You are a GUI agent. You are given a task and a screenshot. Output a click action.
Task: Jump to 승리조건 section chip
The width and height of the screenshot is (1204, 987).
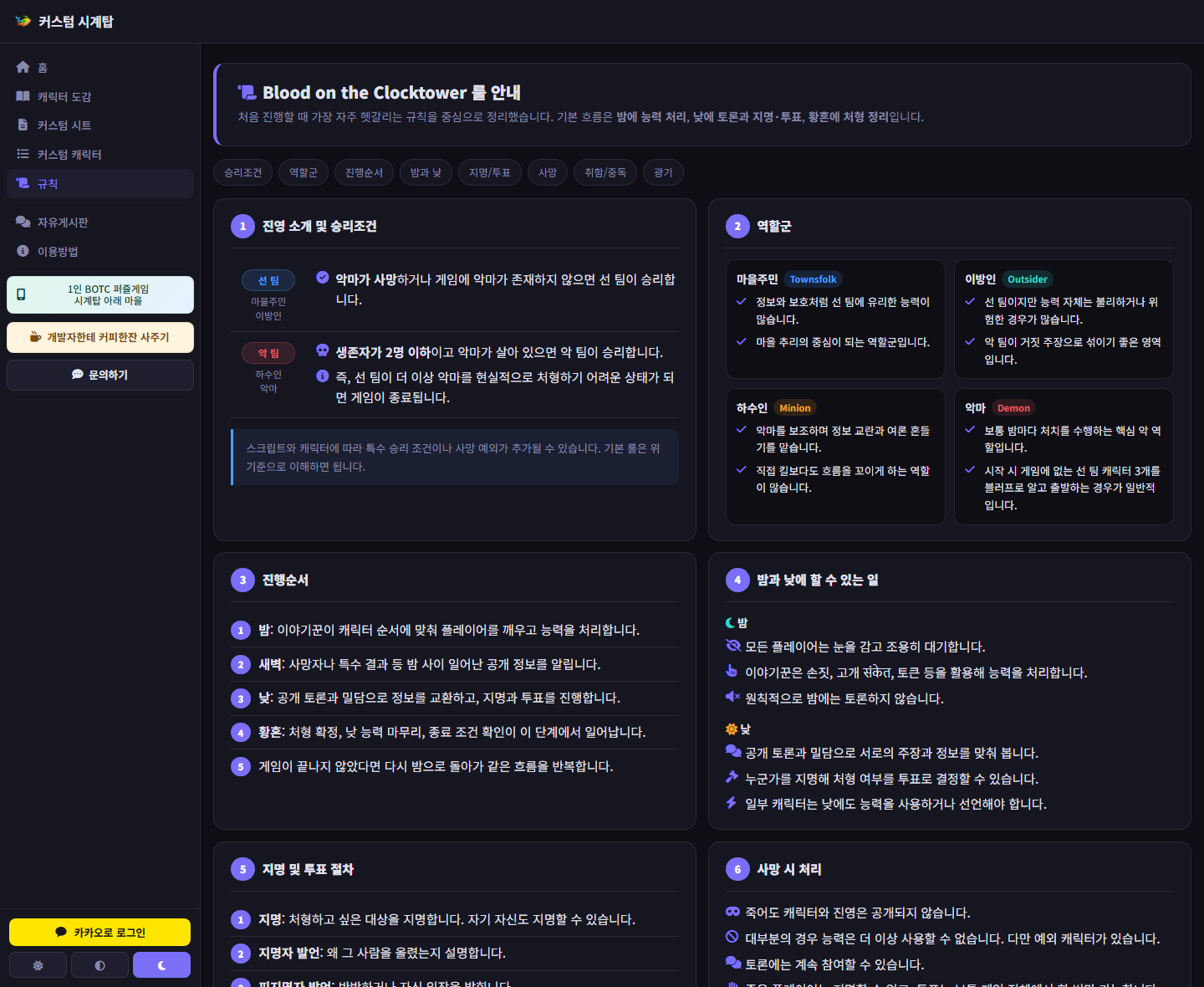click(242, 172)
